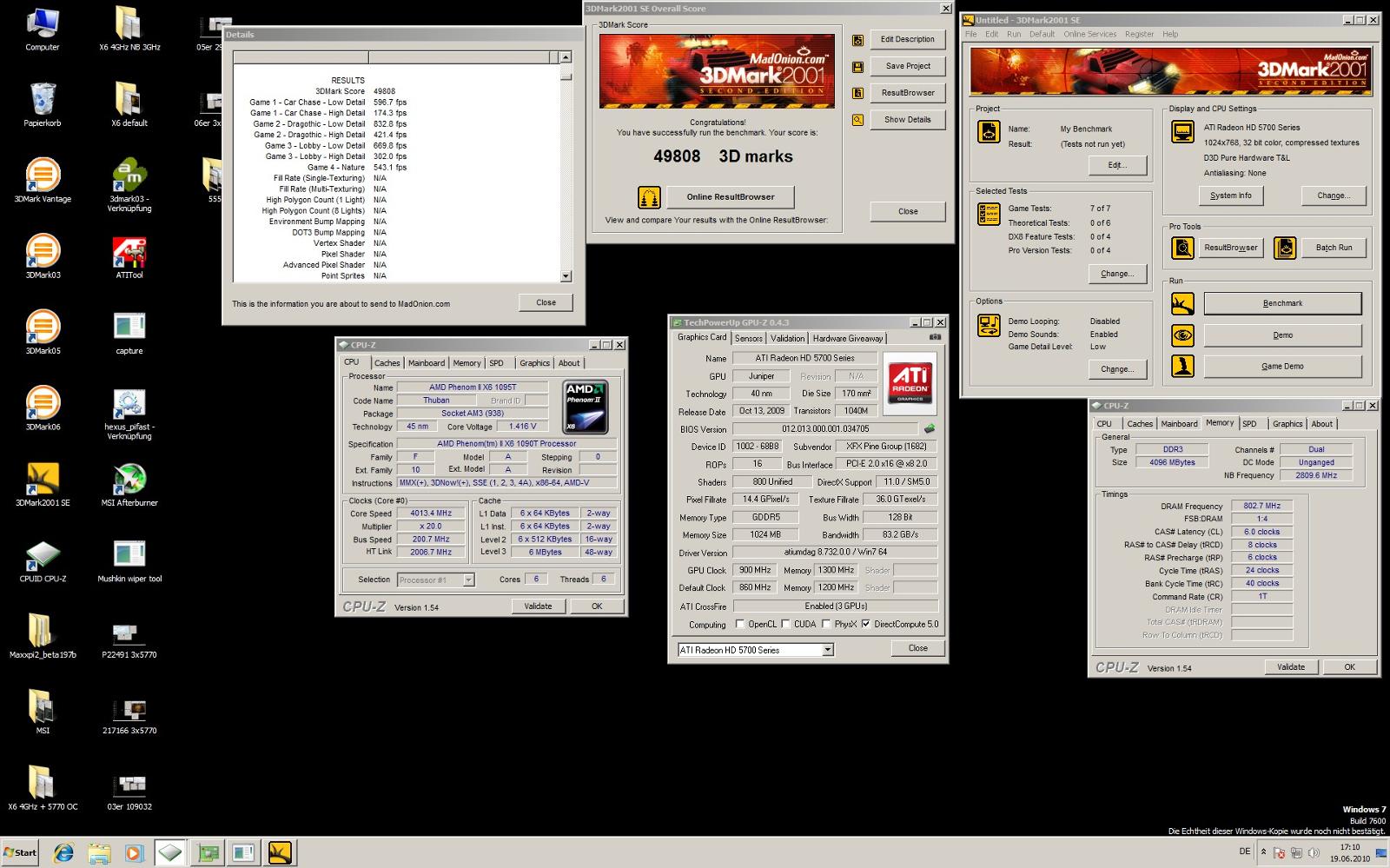Open the Computer desktop icon
The width and height of the screenshot is (1390, 868).
43,28
